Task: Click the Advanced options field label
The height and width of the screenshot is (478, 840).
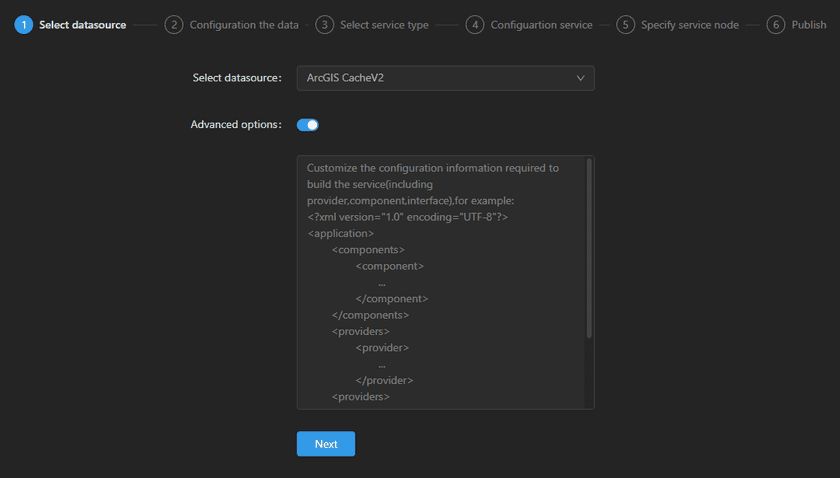Action: pyautogui.click(x=236, y=125)
